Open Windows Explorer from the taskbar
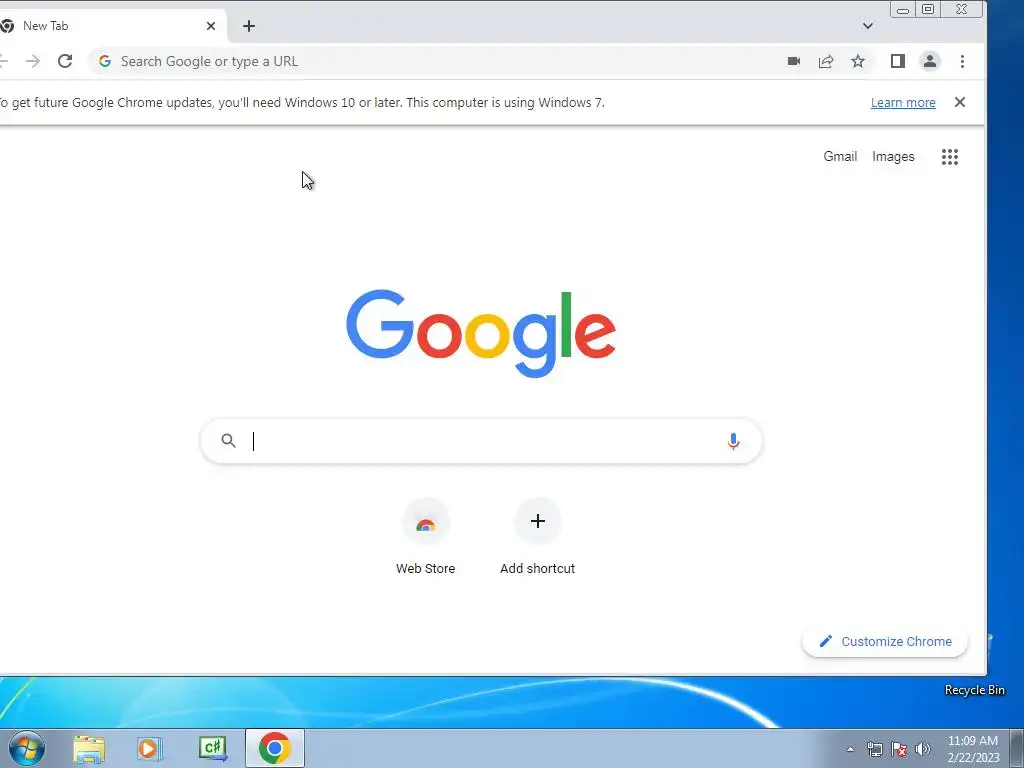Image resolution: width=1024 pixels, height=768 pixels. [x=89, y=748]
